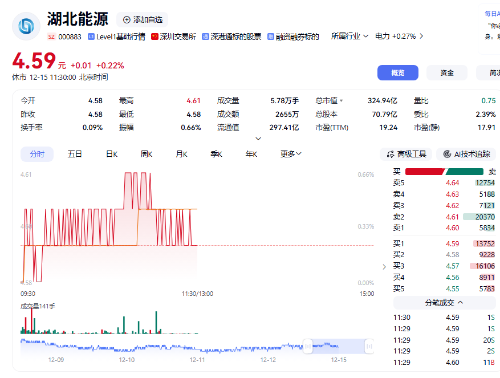
Task: Toggle 总市值 dropdown arrow
Action: point(341,100)
